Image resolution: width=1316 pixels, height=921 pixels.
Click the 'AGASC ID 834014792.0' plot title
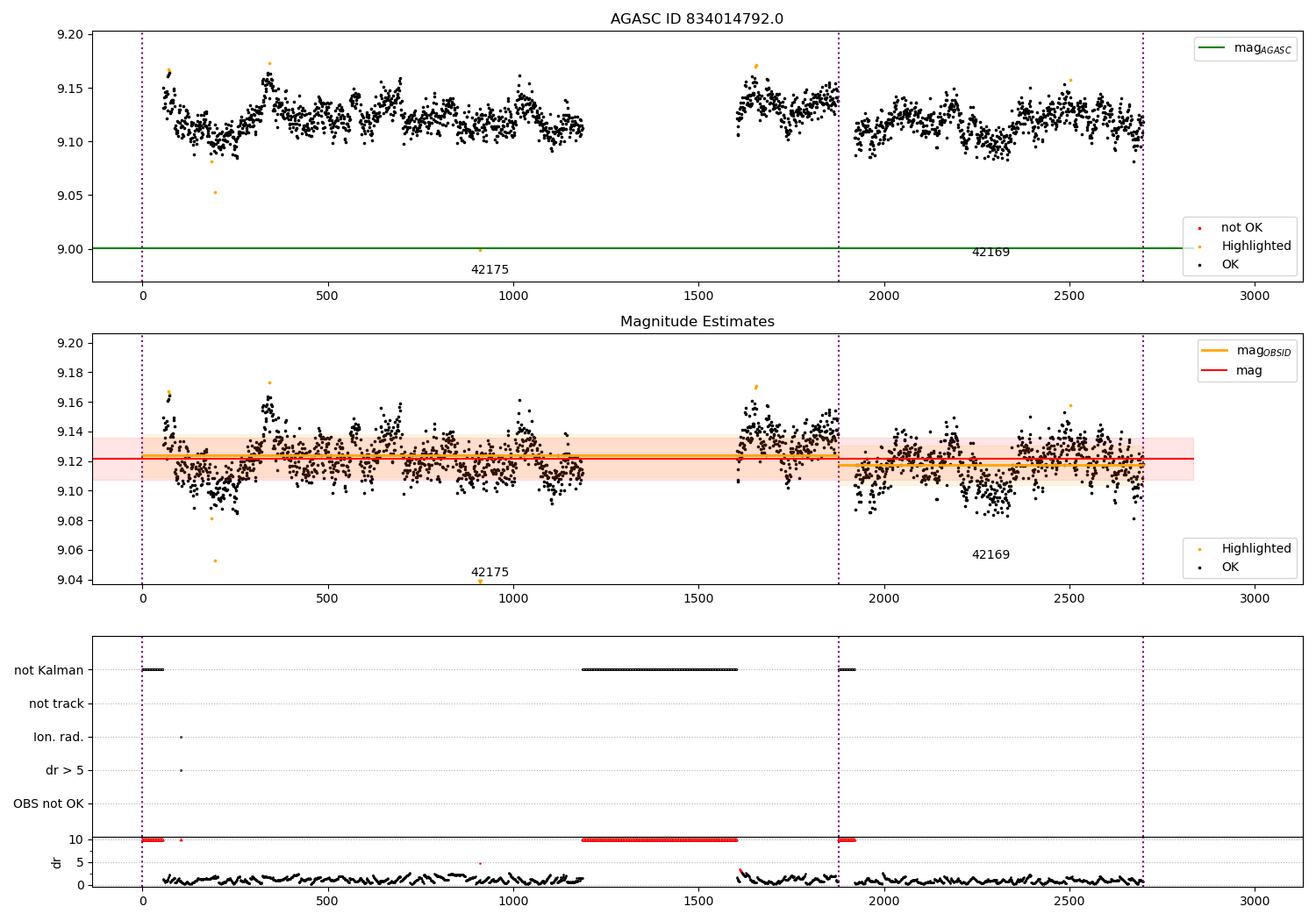[x=697, y=19]
